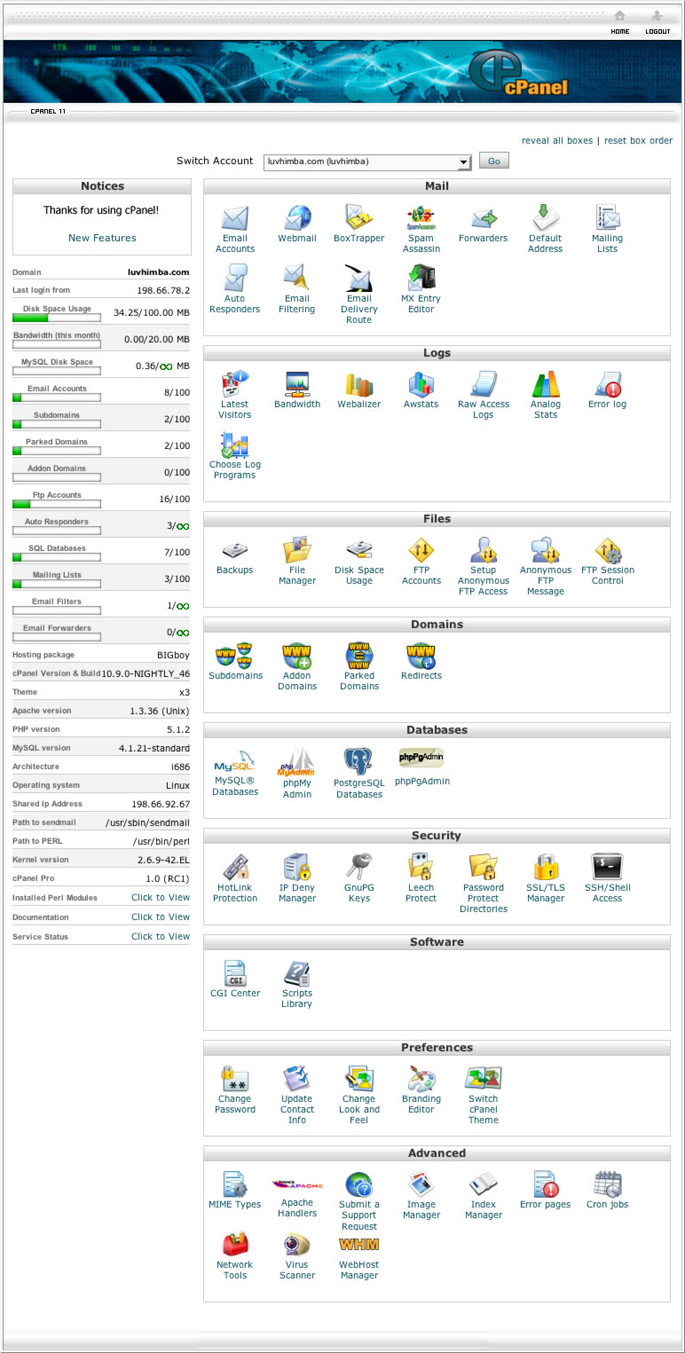Click reset box order link

point(638,141)
